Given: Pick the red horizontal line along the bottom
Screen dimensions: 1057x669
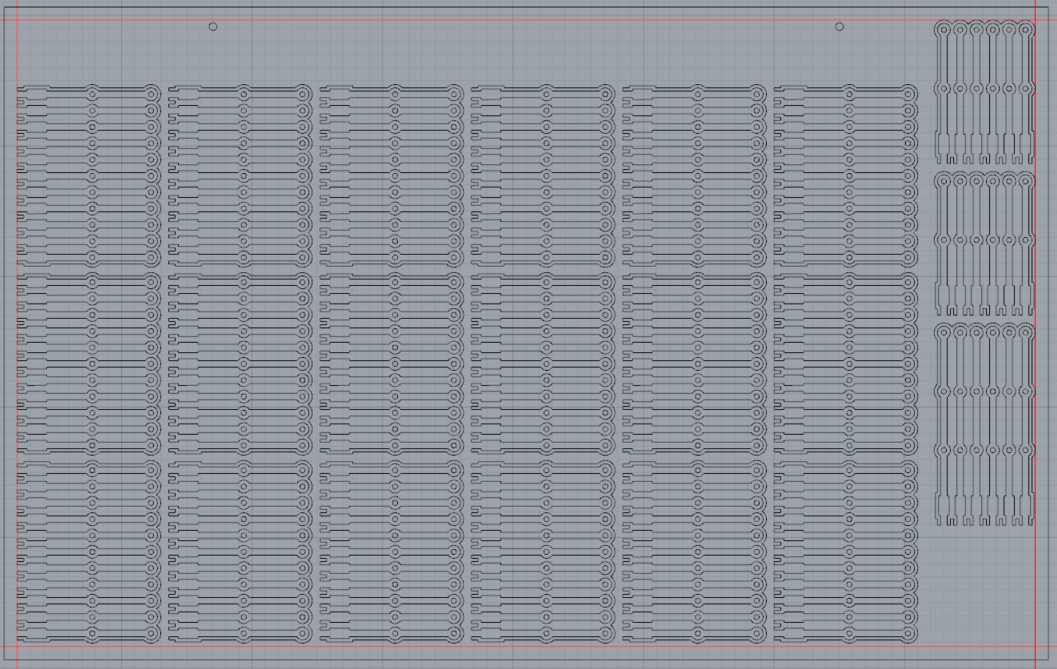Looking at the screenshot, I should (500, 646).
